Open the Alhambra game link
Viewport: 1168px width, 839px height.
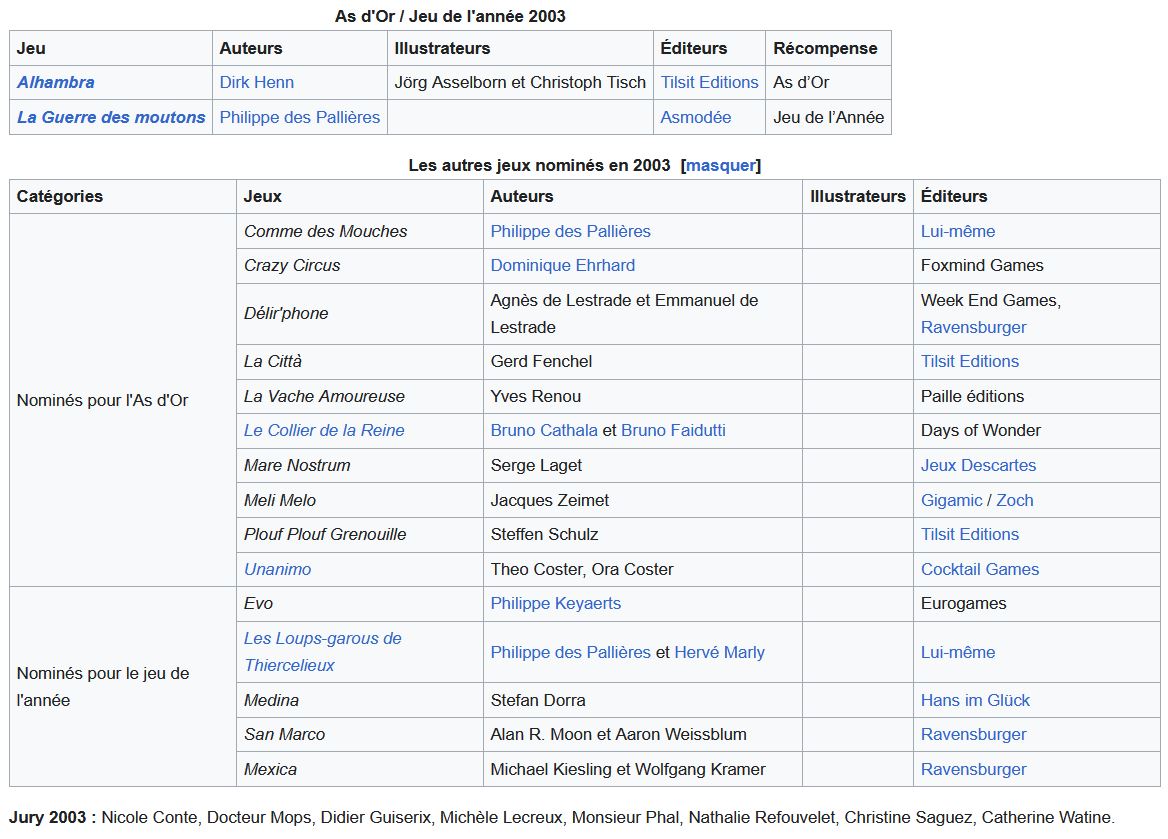[56, 83]
